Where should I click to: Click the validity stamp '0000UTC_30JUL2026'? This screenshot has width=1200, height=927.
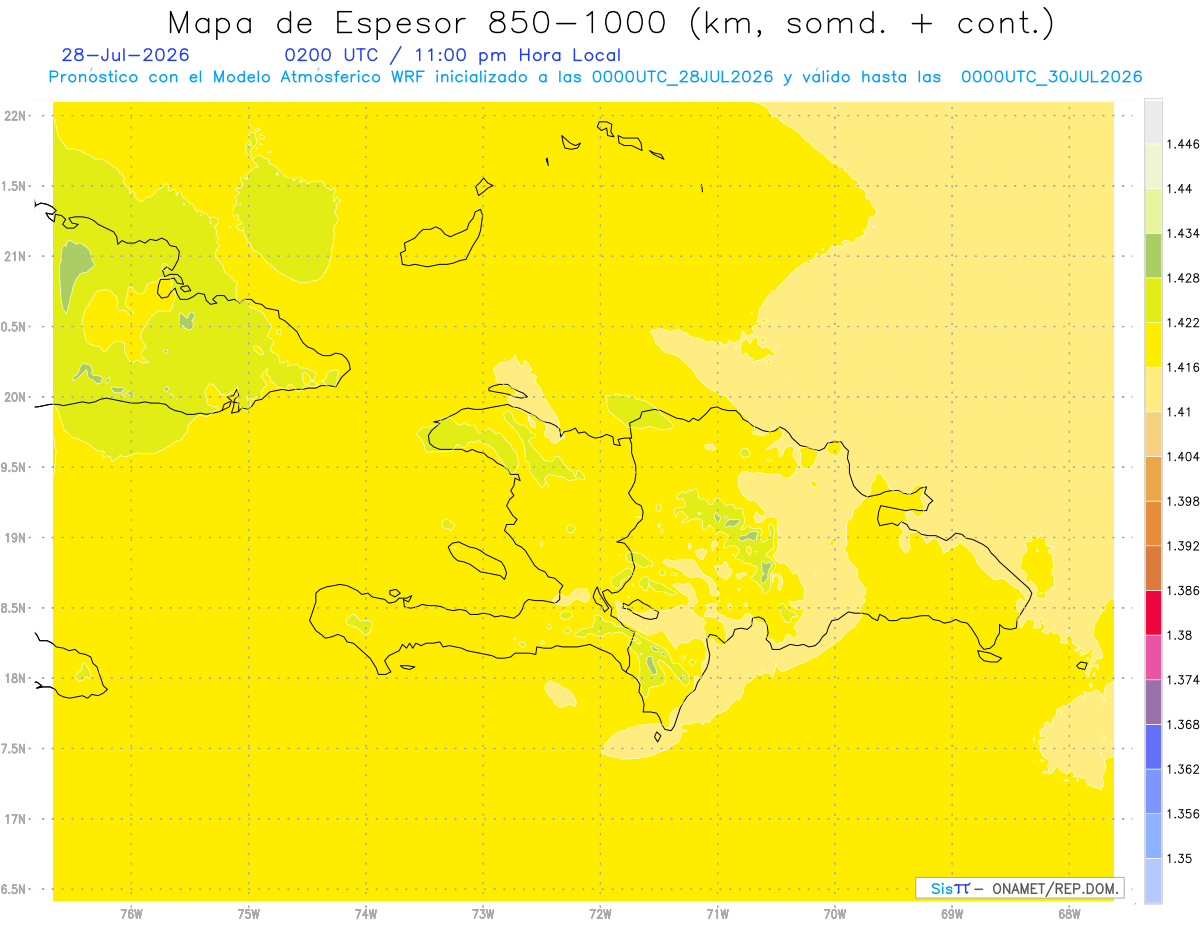click(x=1051, y=77)
